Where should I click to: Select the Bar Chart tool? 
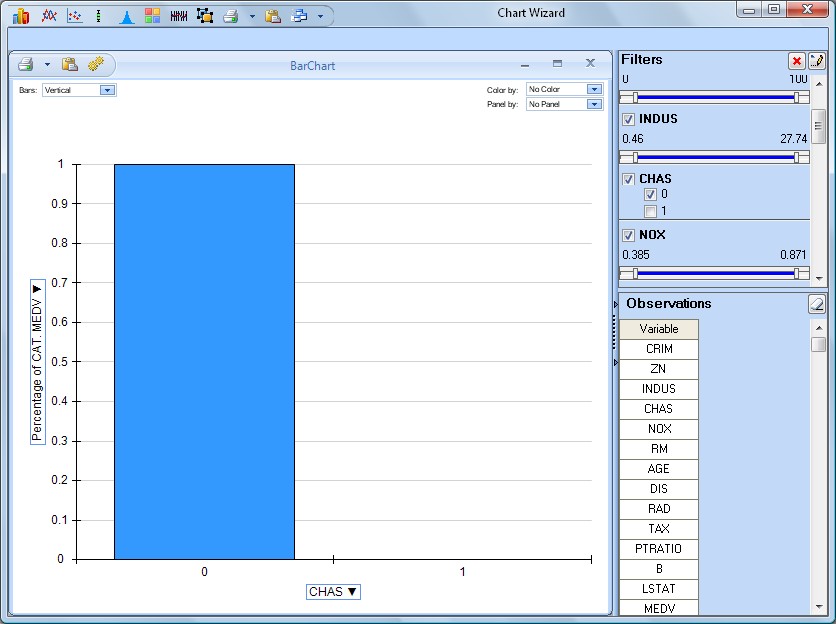20,15
